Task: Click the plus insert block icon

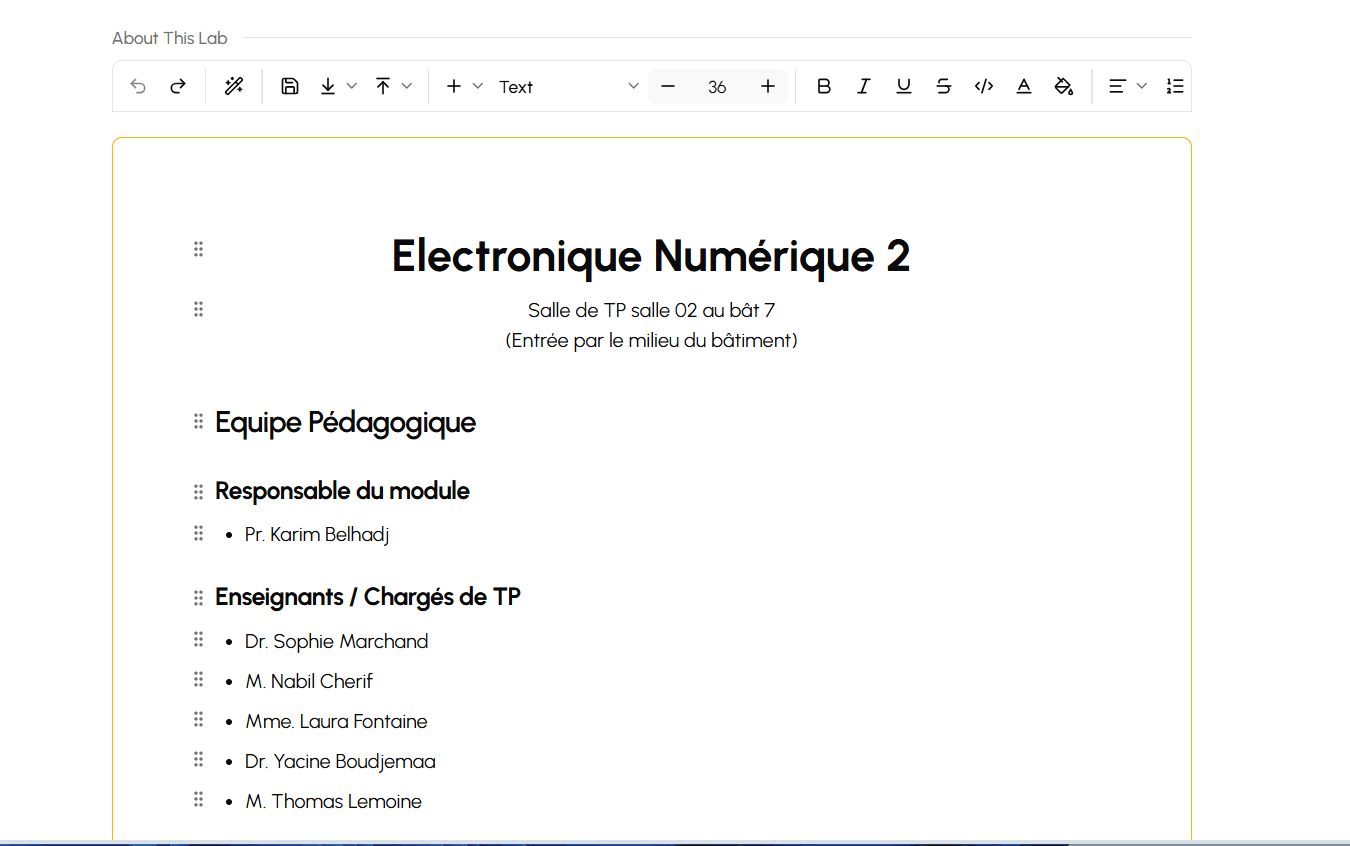Action: pos(454,87)
